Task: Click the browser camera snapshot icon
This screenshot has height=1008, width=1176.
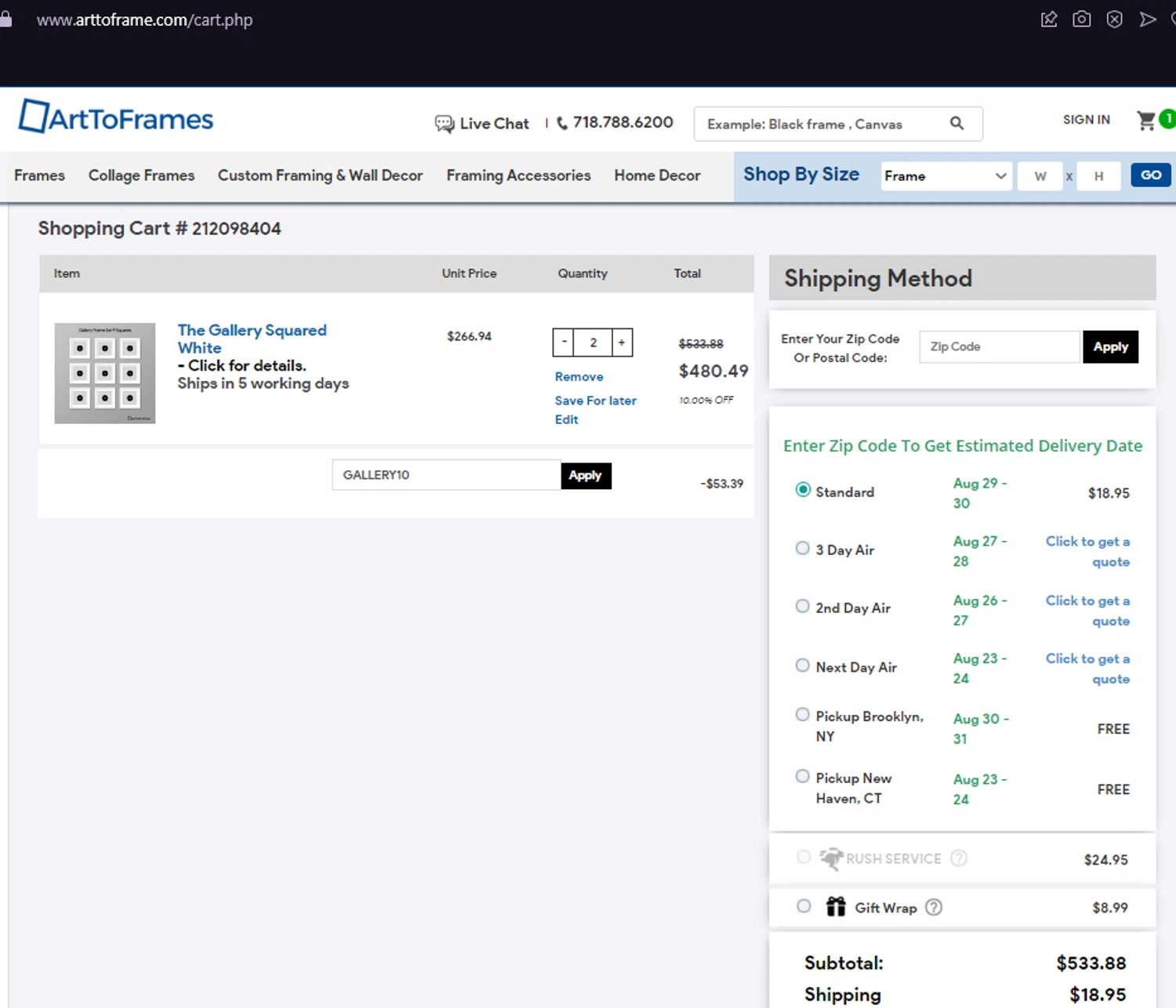Action: coord(1082,20)
